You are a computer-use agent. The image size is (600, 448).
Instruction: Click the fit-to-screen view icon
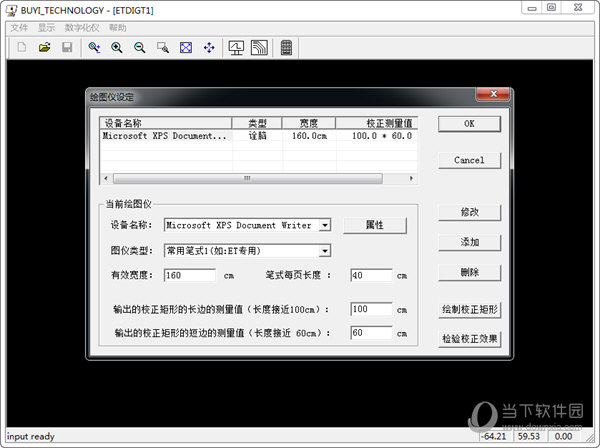coord(186,47)
